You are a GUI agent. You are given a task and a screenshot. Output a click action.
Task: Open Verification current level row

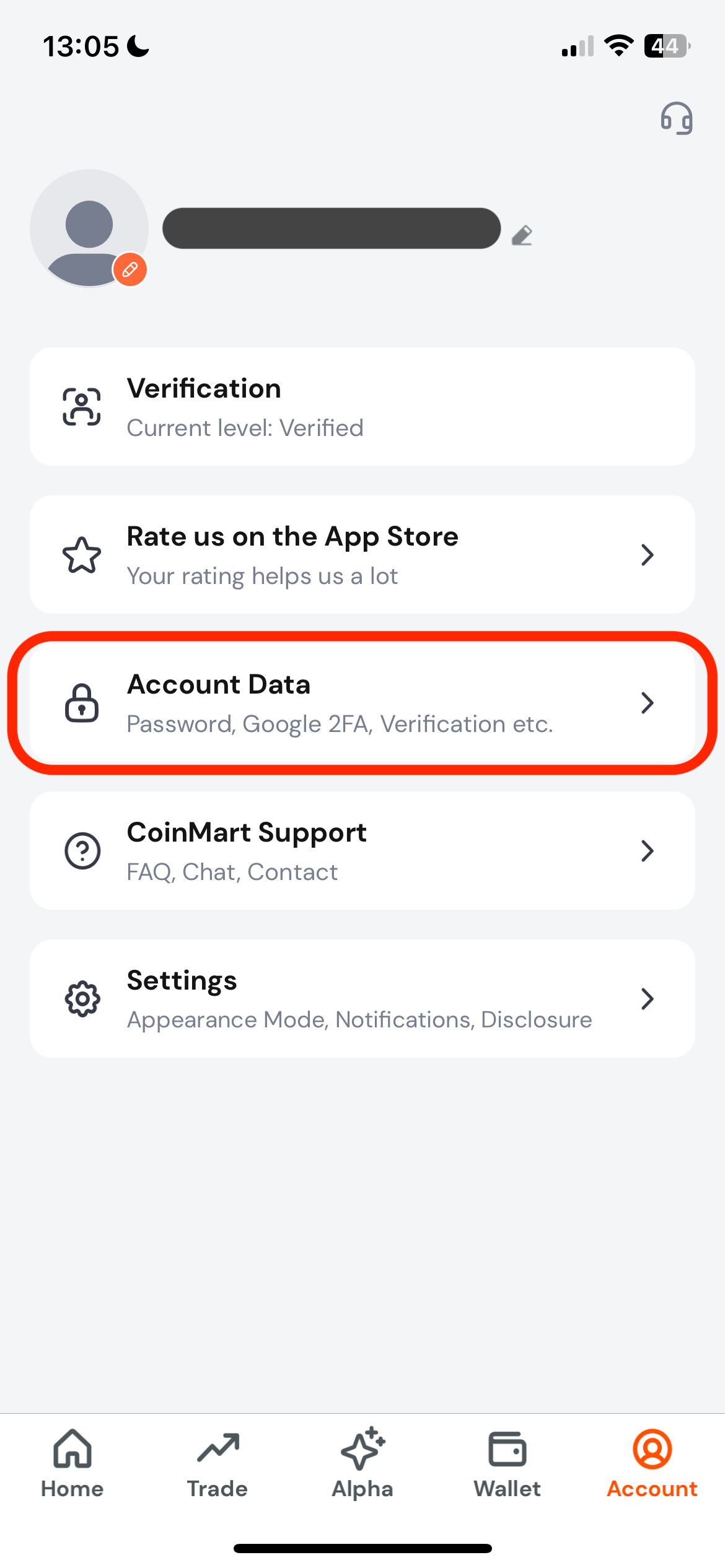click(362, 407)
